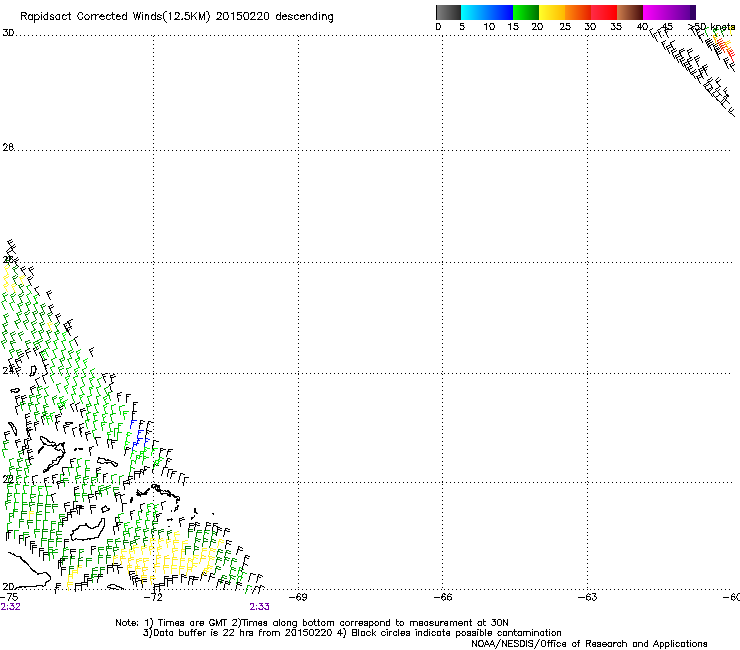Click the latitude label 20
The width and height of the screenshot is (740, 650).
click(x=8, y=586)
